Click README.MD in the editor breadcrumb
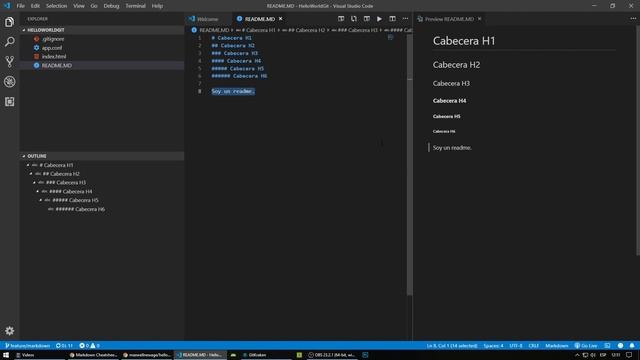The width and height of the screenshot is (640, 360). [214, 30]
